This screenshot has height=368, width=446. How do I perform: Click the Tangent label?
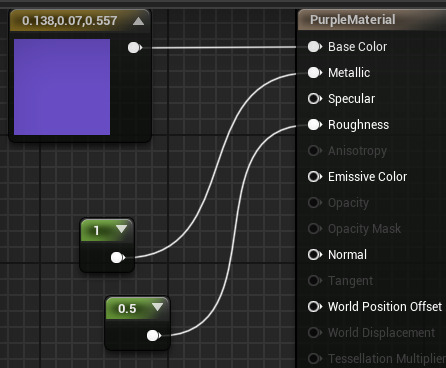[350, 281]
